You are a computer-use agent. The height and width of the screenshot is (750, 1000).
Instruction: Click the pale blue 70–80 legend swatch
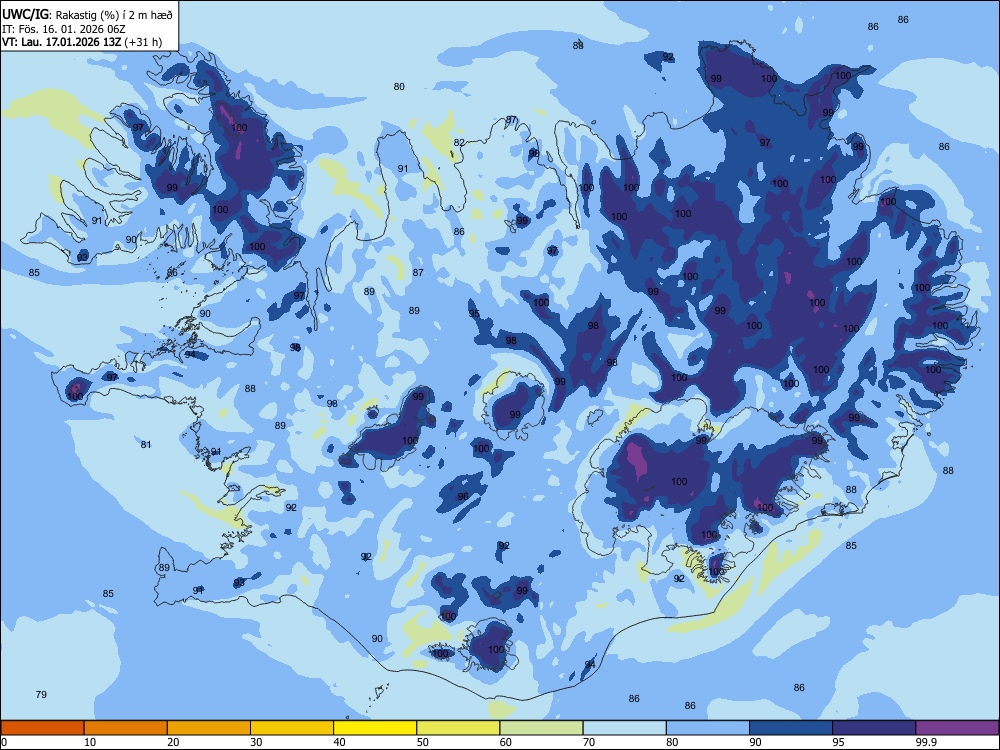pyautogui.click(x=625, y=728)
